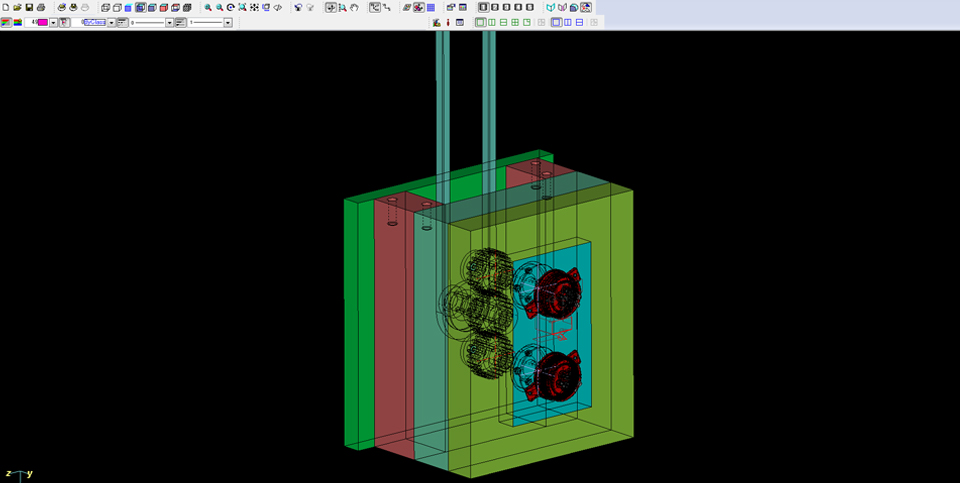960x483 pixels.
Task: Select the pan hand tool
Action: (354, 7)
